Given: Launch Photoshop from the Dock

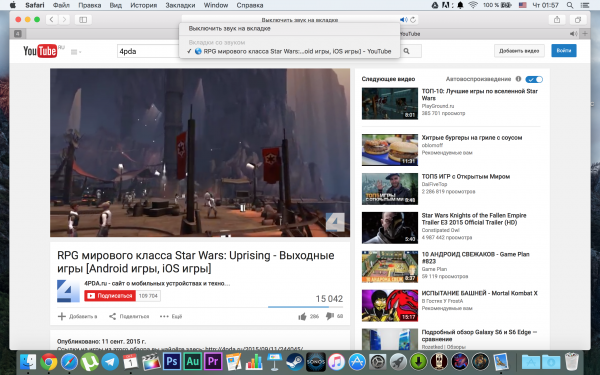Looking at the screenshot, I should (x=172, y=362).
